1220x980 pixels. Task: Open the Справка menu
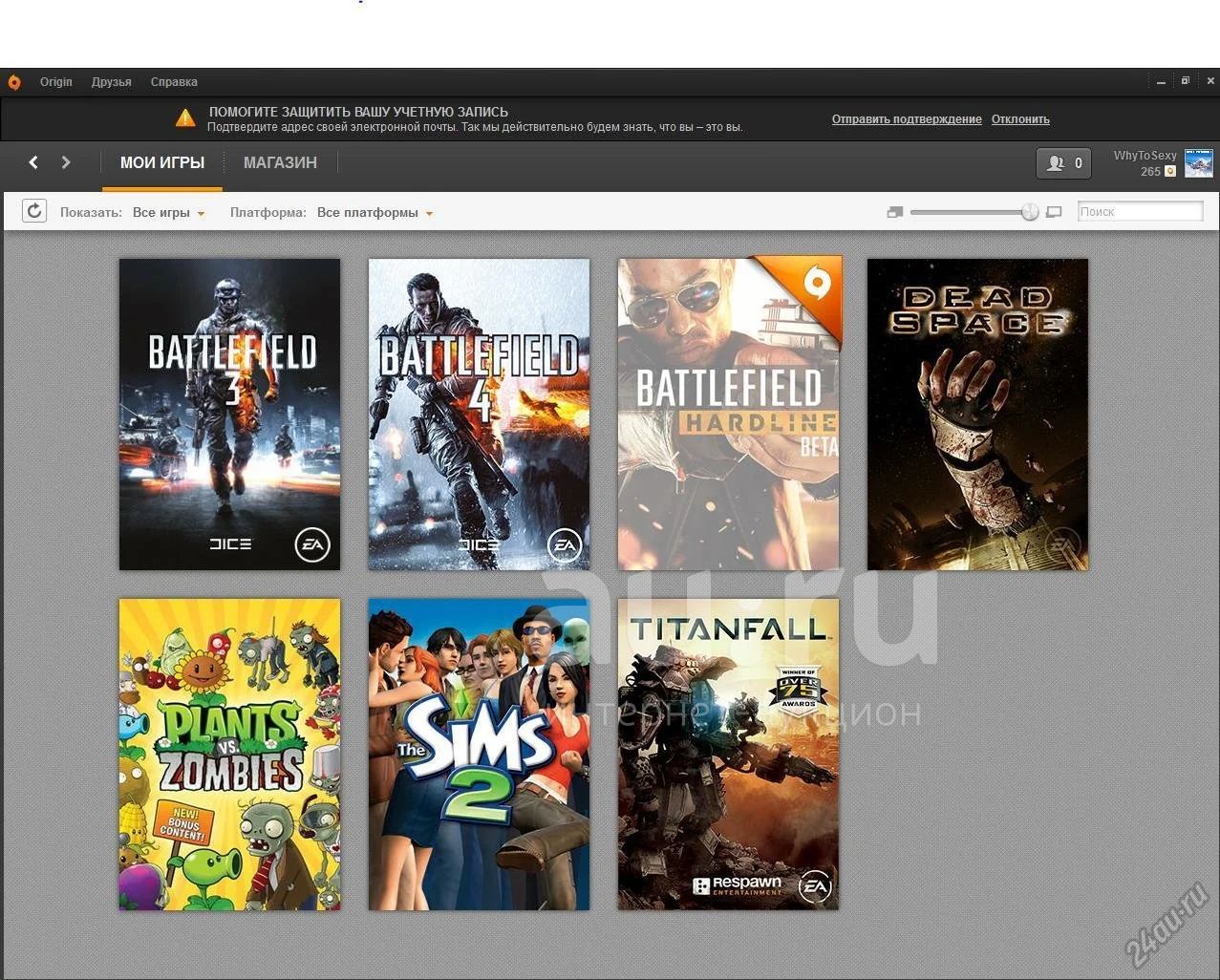pos(174,82)
